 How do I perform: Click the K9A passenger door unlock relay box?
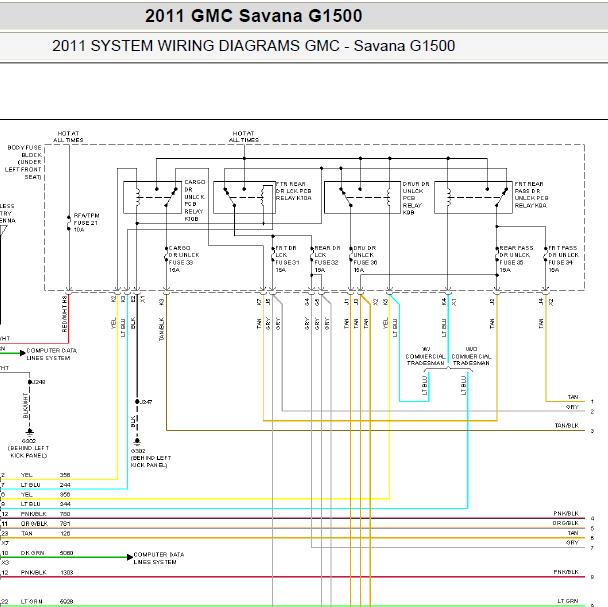pos(473,197)
